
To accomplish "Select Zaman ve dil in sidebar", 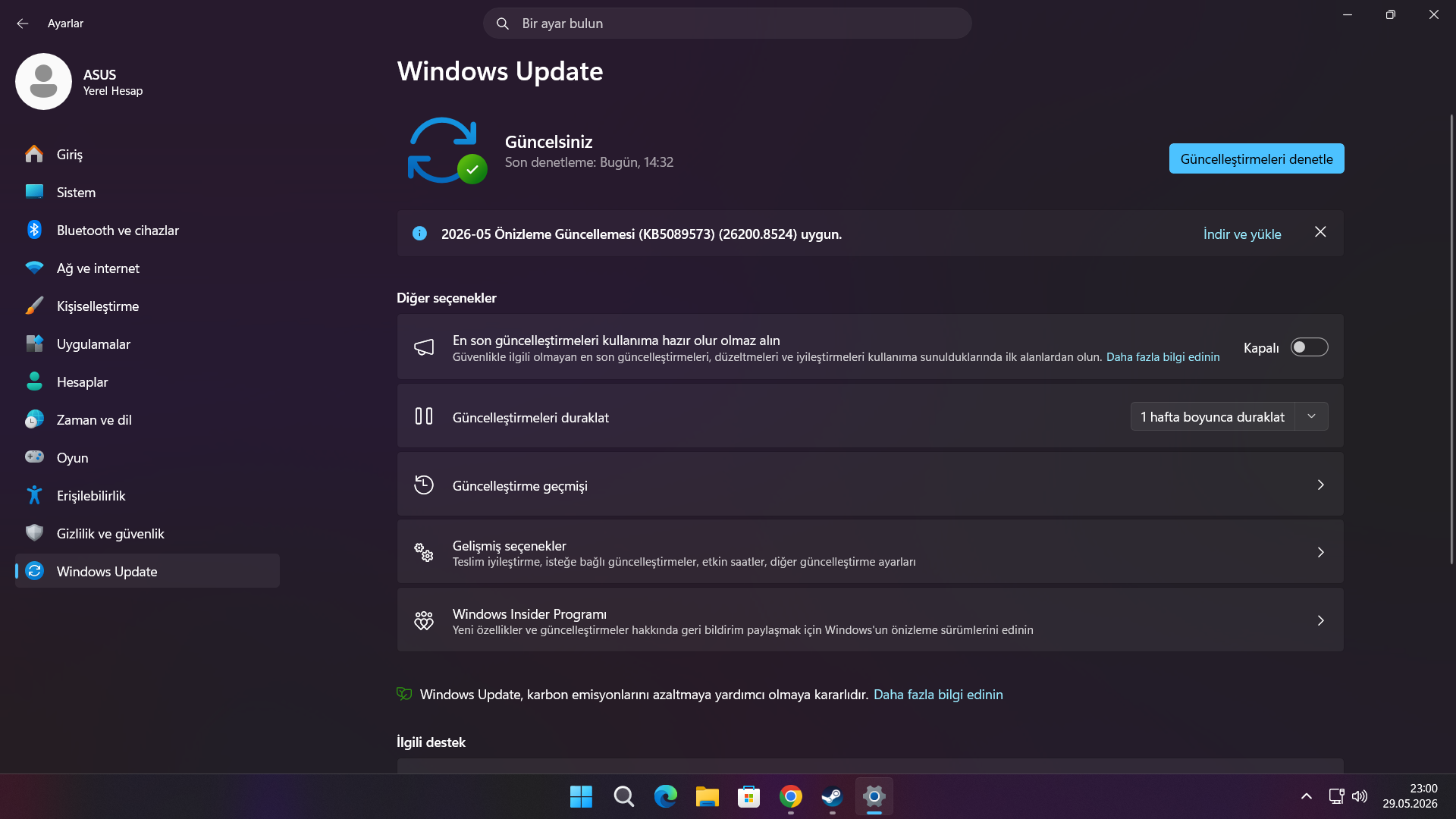I will [147, 419].
